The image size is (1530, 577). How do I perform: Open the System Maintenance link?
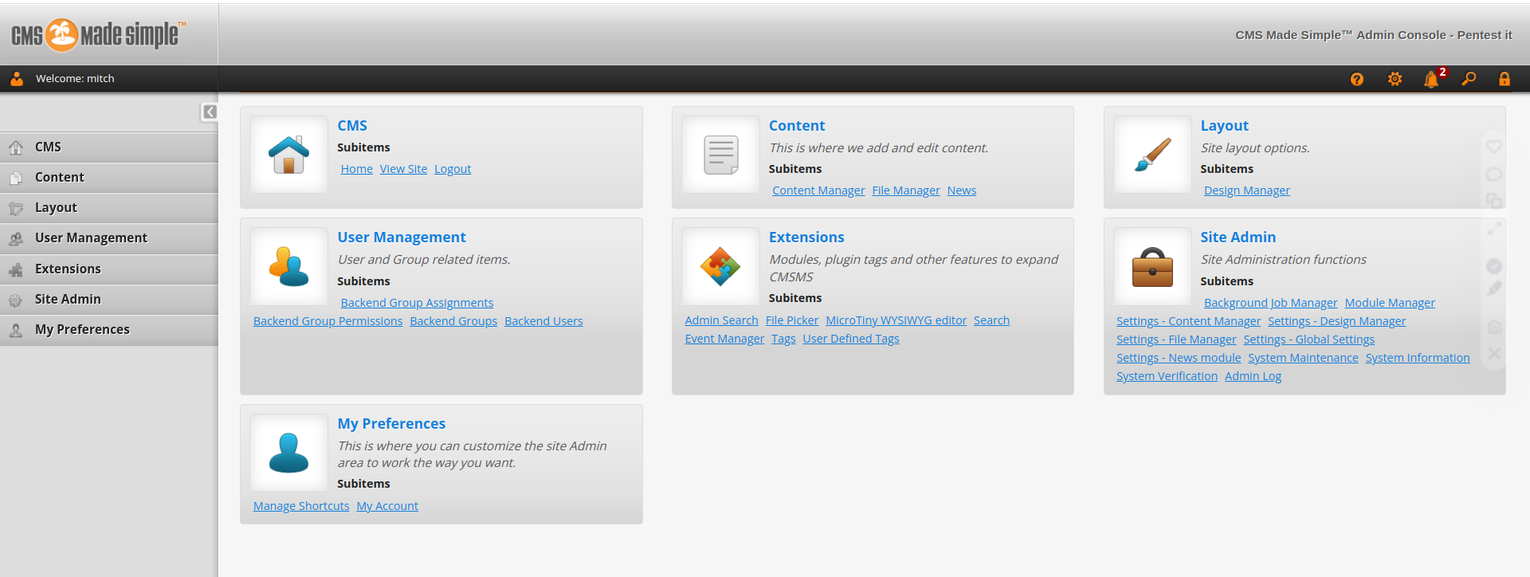(x=1303, y=358)
